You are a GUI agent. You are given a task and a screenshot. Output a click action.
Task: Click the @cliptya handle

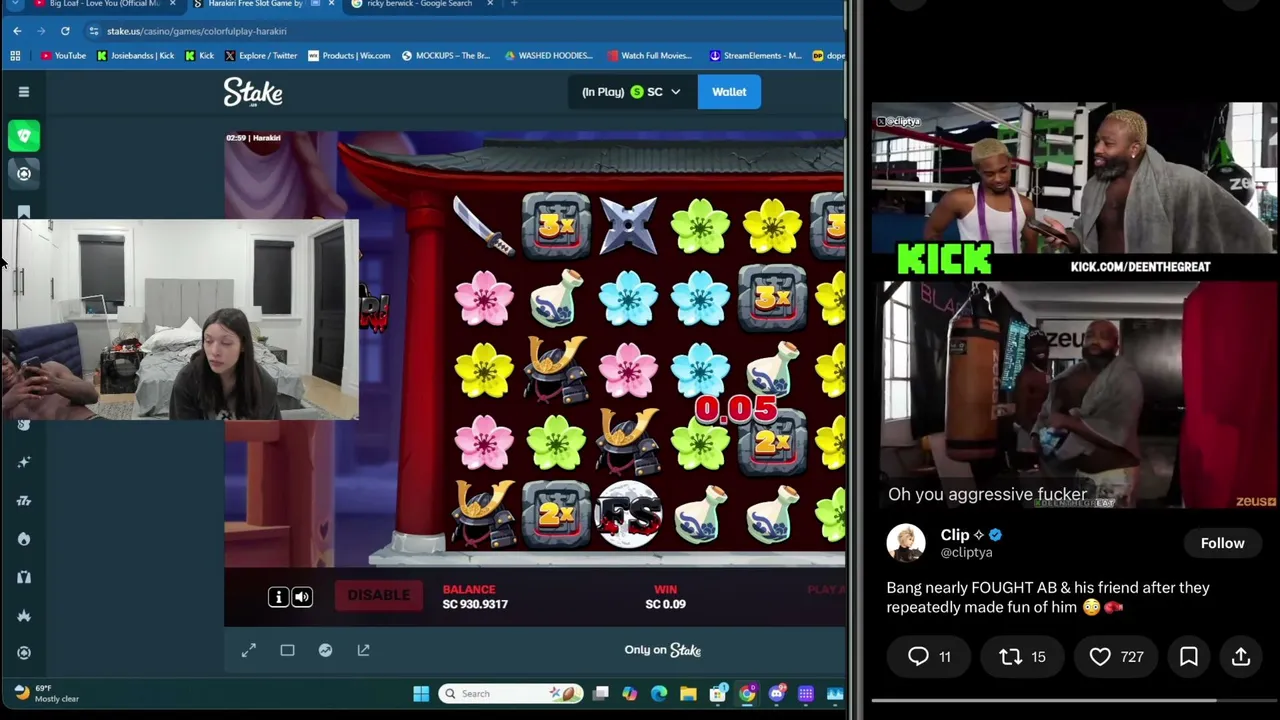pyautogui.click(x=966, y=553)
